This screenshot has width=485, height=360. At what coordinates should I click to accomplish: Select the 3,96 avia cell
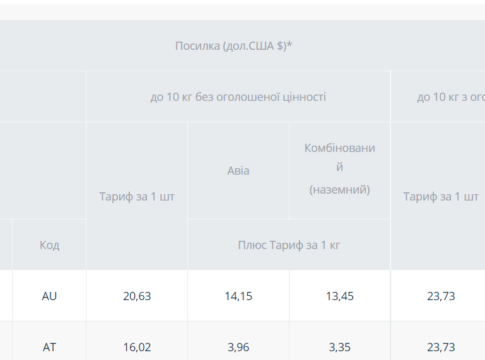point(238,347)
